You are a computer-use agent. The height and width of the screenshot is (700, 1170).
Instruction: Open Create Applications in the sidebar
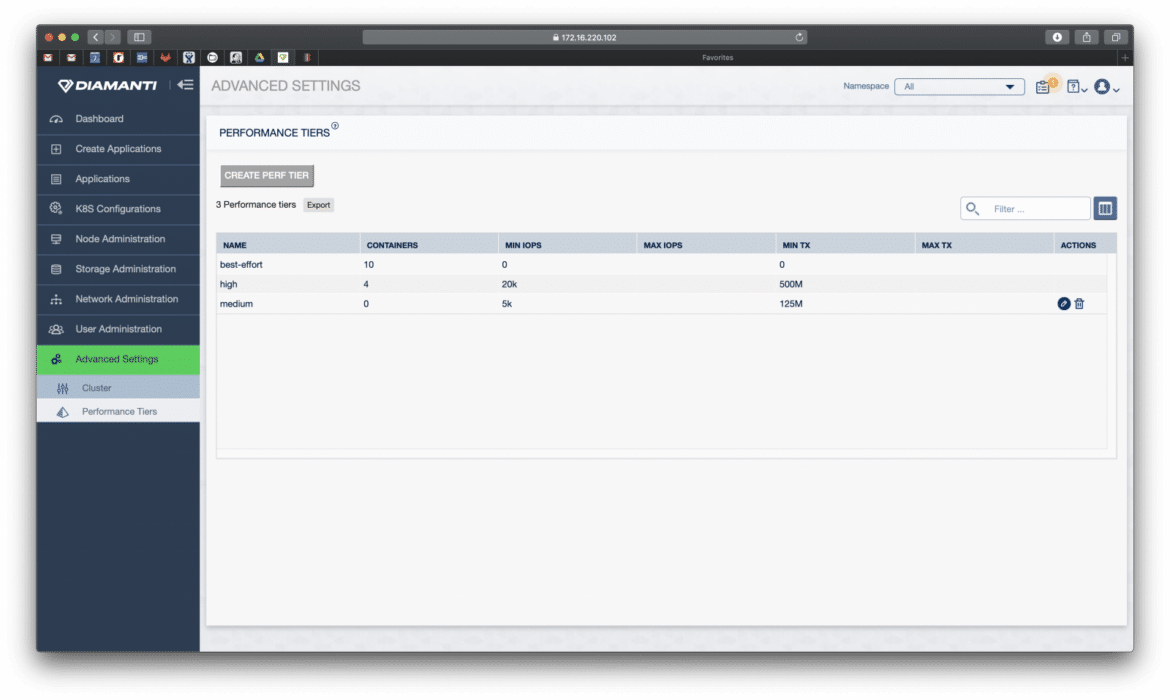118,149
